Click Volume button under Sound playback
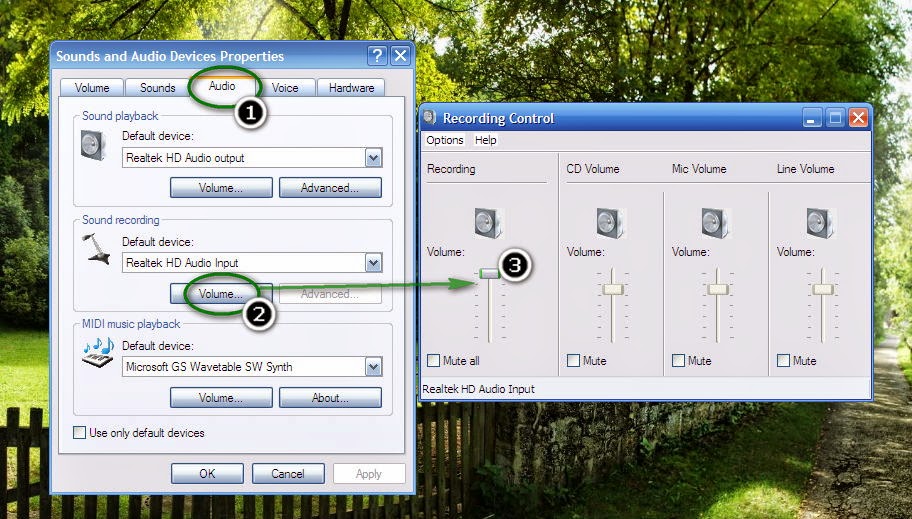 (x=221, y=188)
